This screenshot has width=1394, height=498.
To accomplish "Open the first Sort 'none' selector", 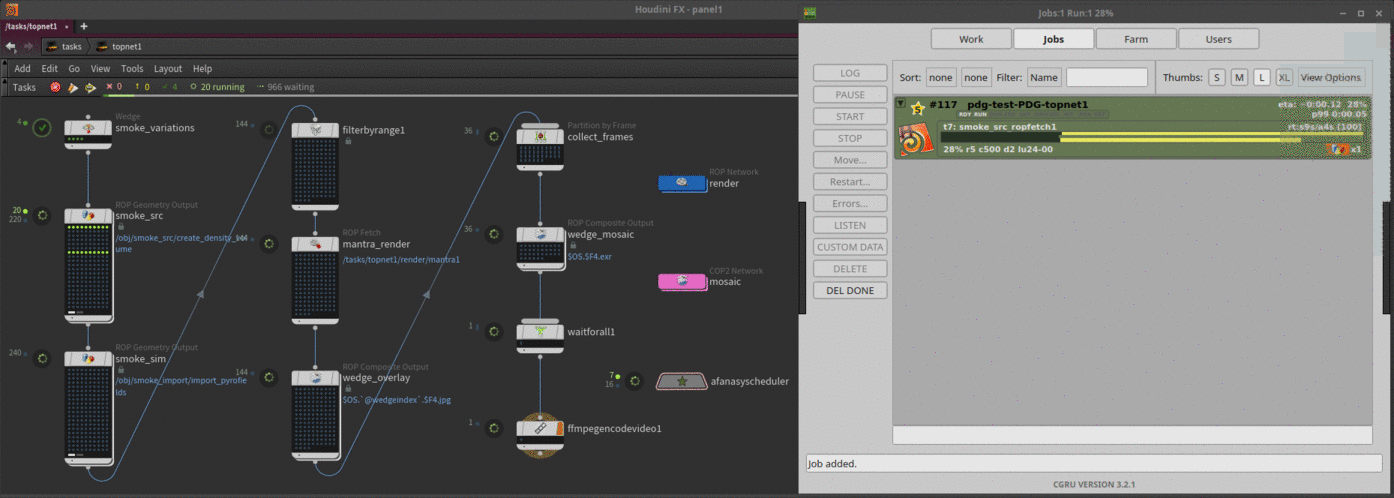I will pos(941,77).
